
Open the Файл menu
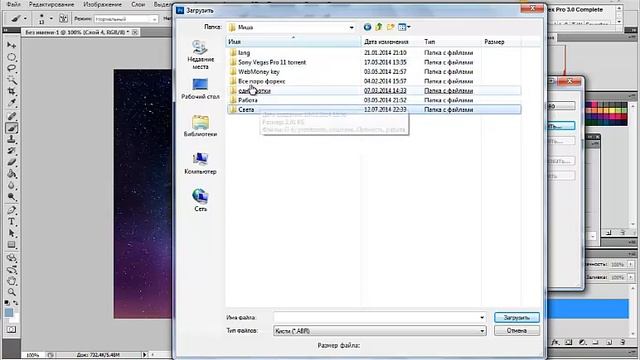click(x=13, y=4)
